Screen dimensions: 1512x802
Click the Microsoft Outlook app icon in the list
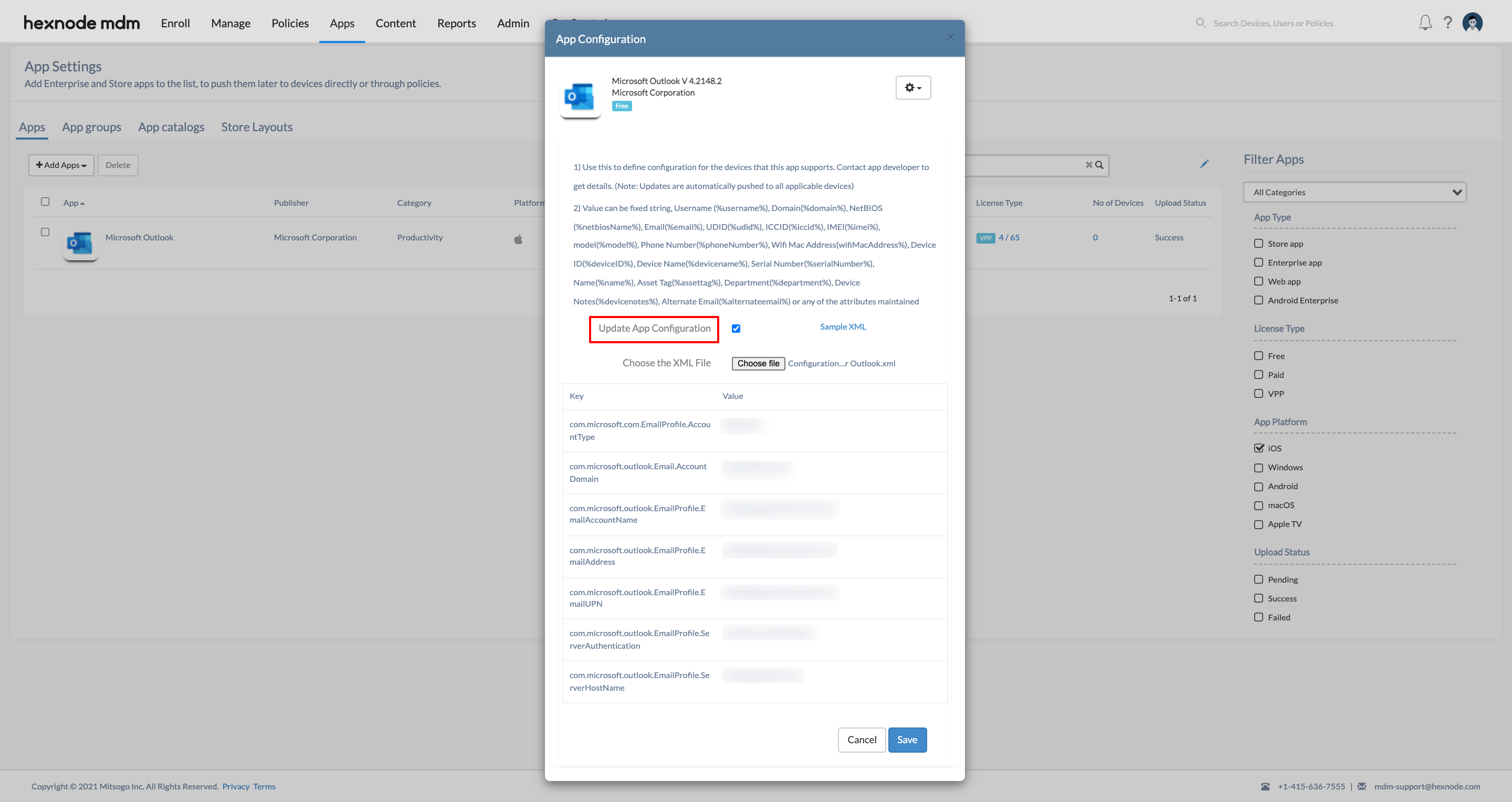[x=80, y=243]
